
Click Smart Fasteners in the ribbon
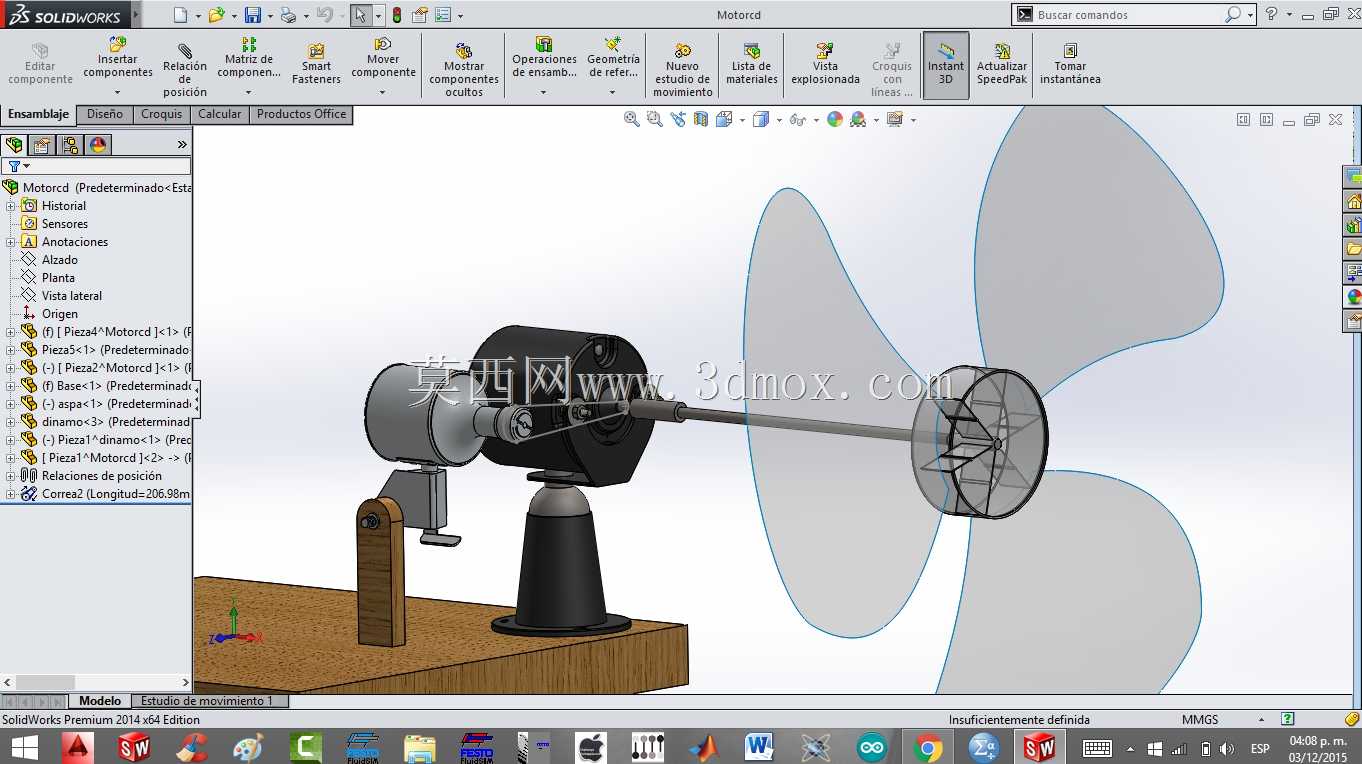[316, 64]
